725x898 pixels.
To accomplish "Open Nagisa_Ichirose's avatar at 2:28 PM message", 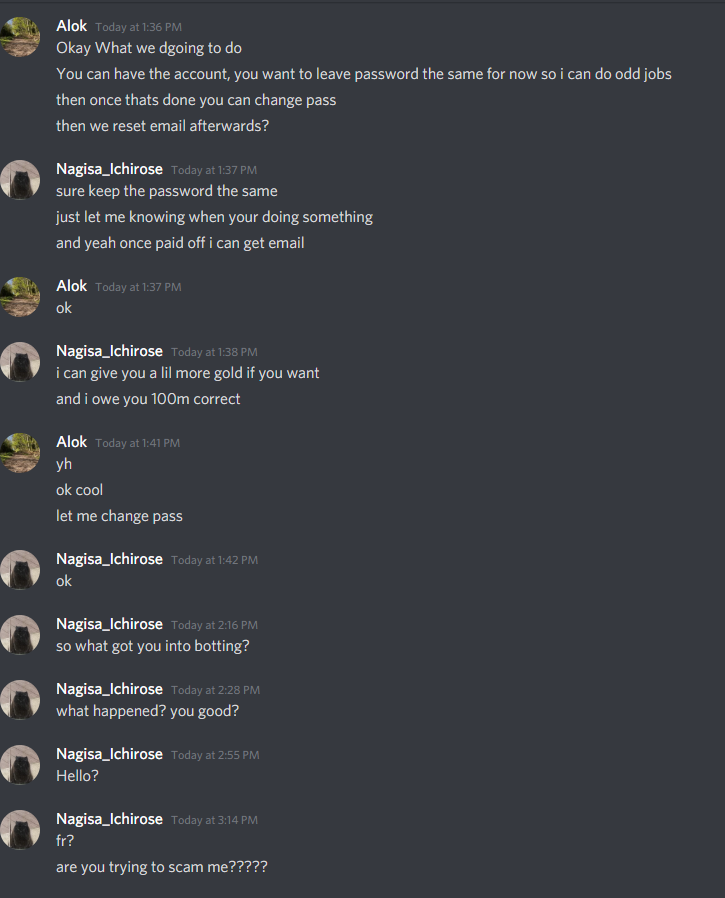I will 21,700.
